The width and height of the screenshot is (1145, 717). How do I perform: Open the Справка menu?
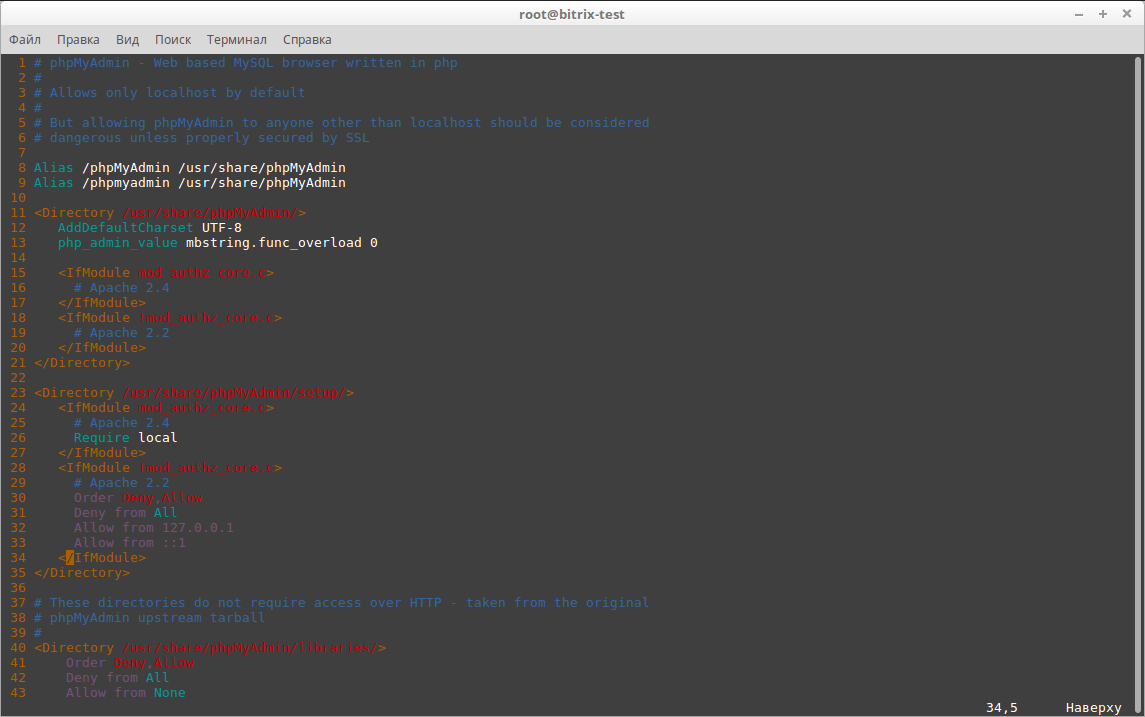307,39
